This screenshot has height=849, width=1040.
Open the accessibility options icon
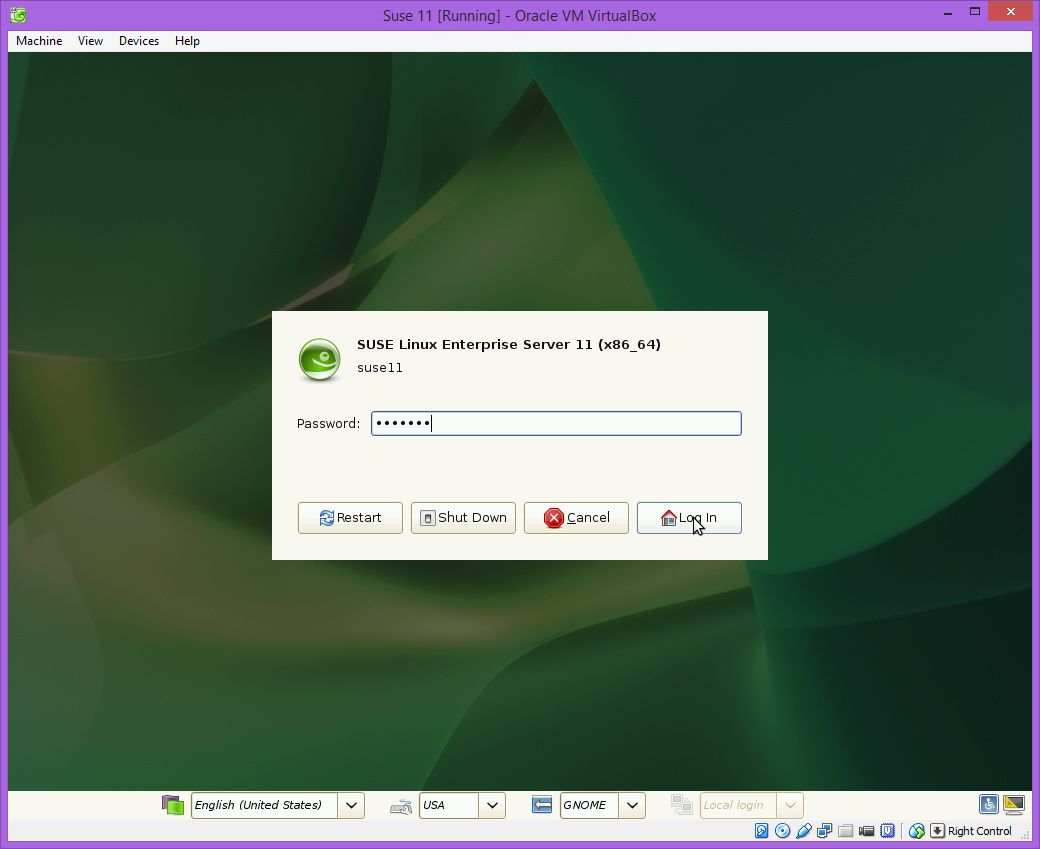988,805
